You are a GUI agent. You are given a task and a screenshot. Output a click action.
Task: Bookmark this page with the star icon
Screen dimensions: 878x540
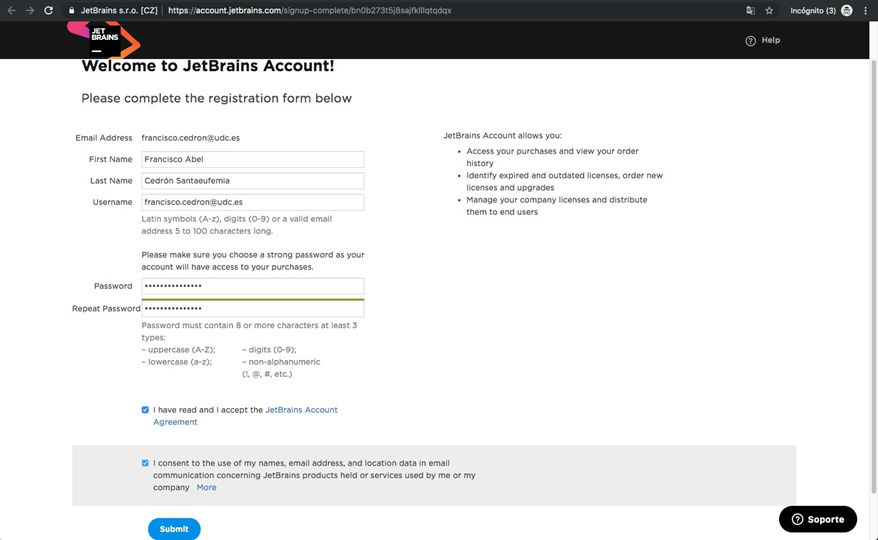769,10
